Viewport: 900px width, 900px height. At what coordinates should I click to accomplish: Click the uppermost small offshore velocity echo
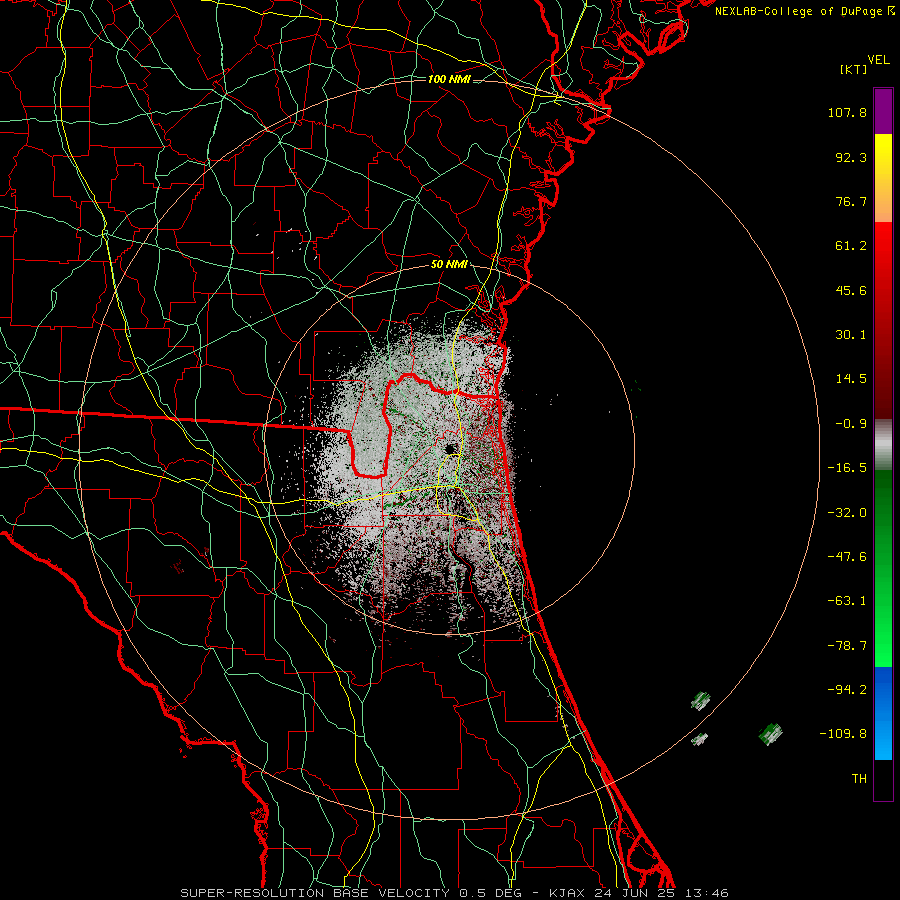pos(700,701)
